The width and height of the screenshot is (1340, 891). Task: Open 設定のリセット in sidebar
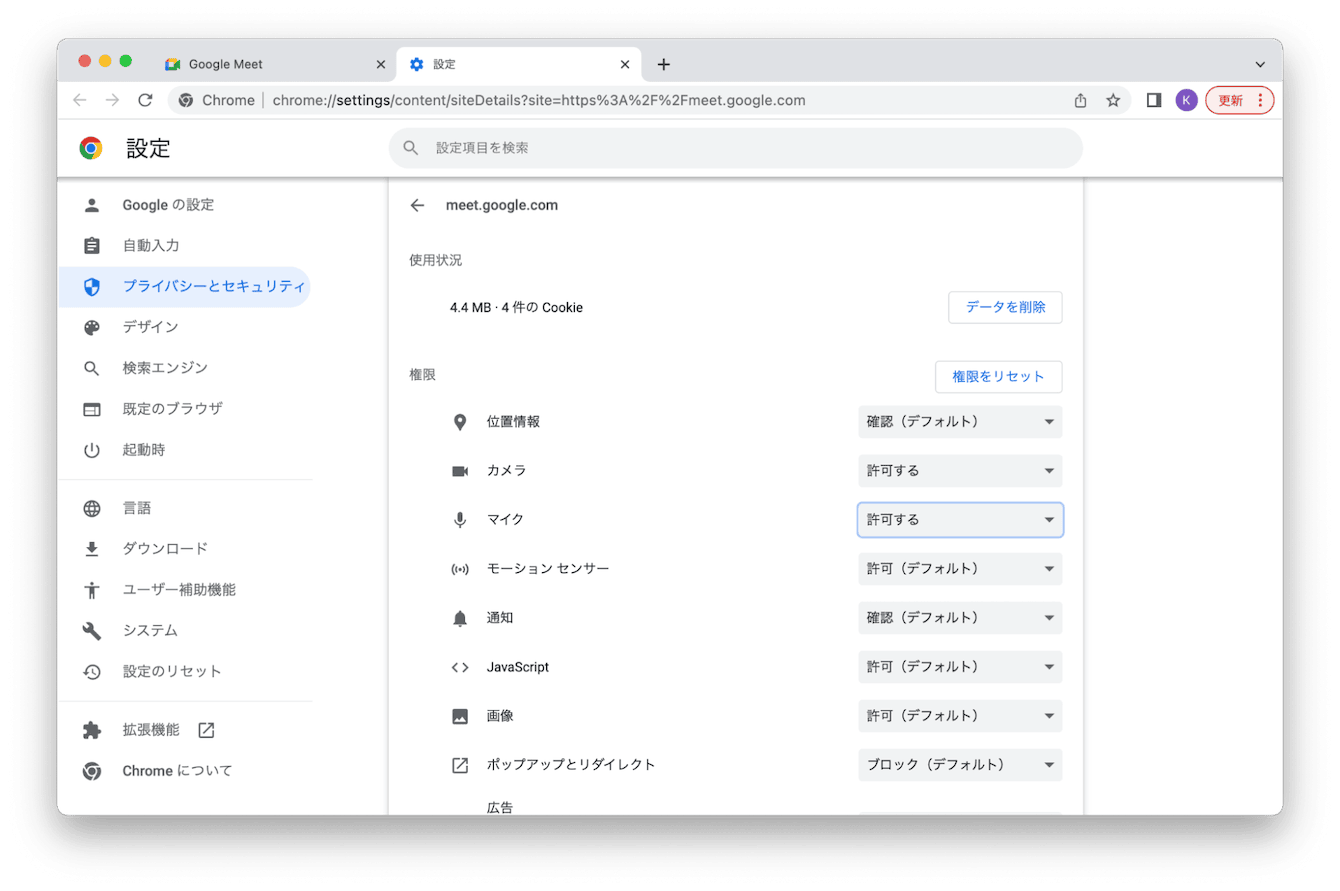[185, 672]
